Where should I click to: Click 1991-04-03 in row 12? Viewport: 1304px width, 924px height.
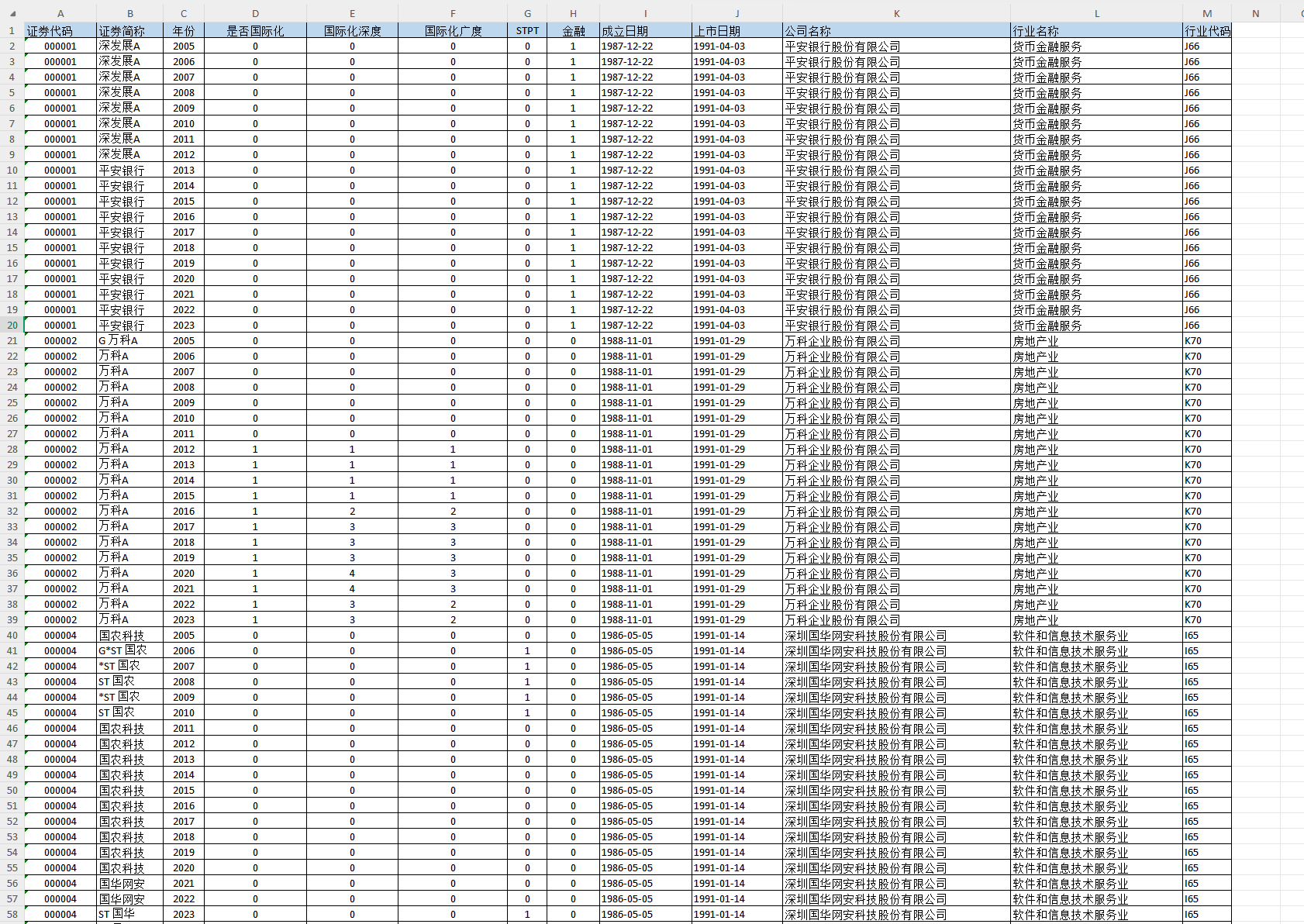pyautogui.click(x=737, y=202)
